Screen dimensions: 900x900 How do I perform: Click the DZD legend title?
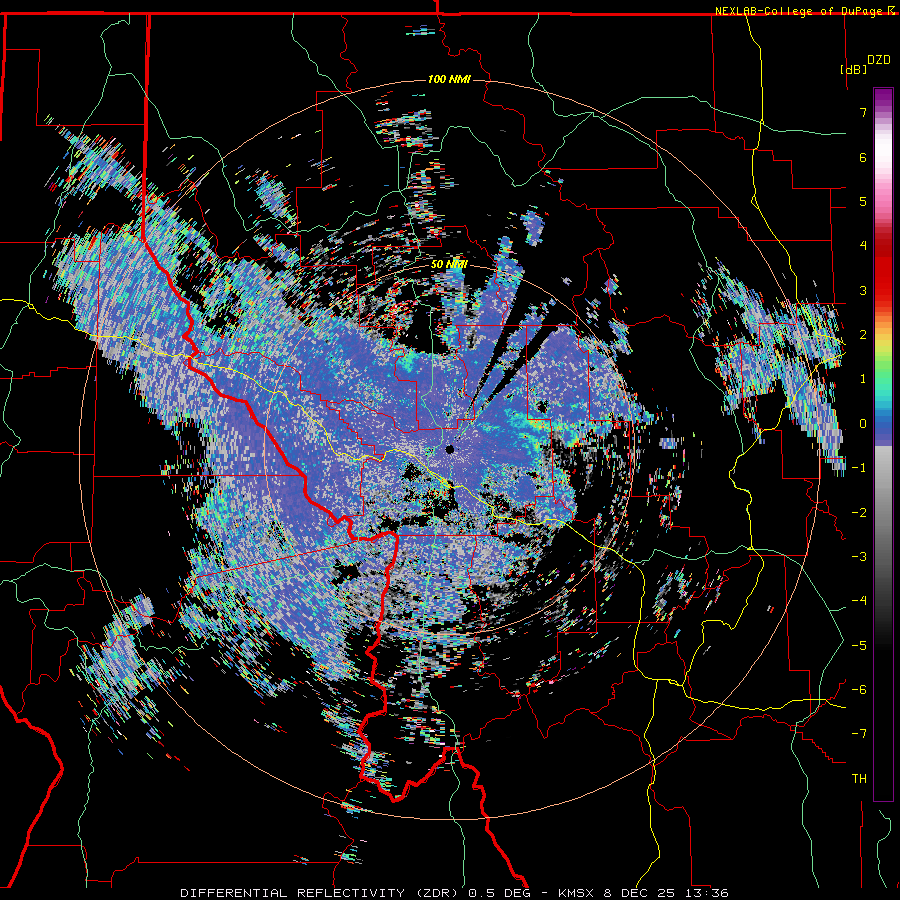point(879,60)
